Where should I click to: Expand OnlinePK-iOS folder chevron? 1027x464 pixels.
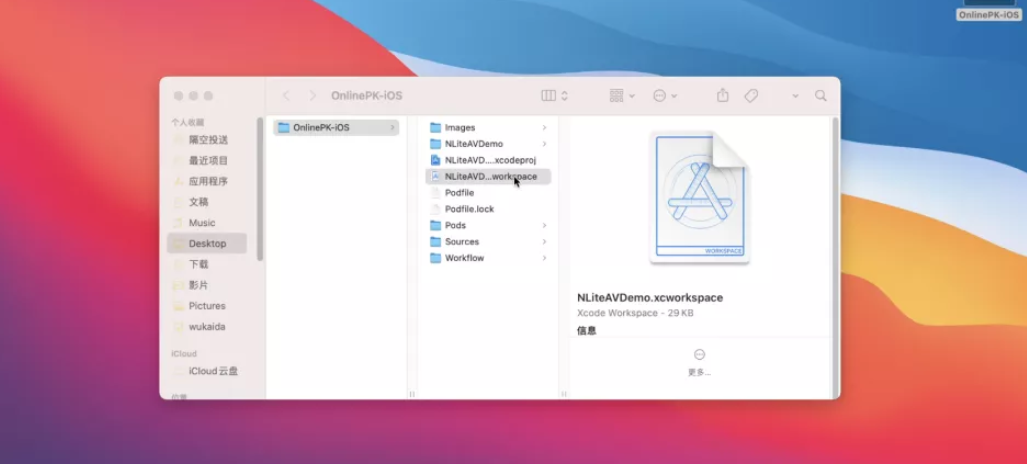(392, 128)
